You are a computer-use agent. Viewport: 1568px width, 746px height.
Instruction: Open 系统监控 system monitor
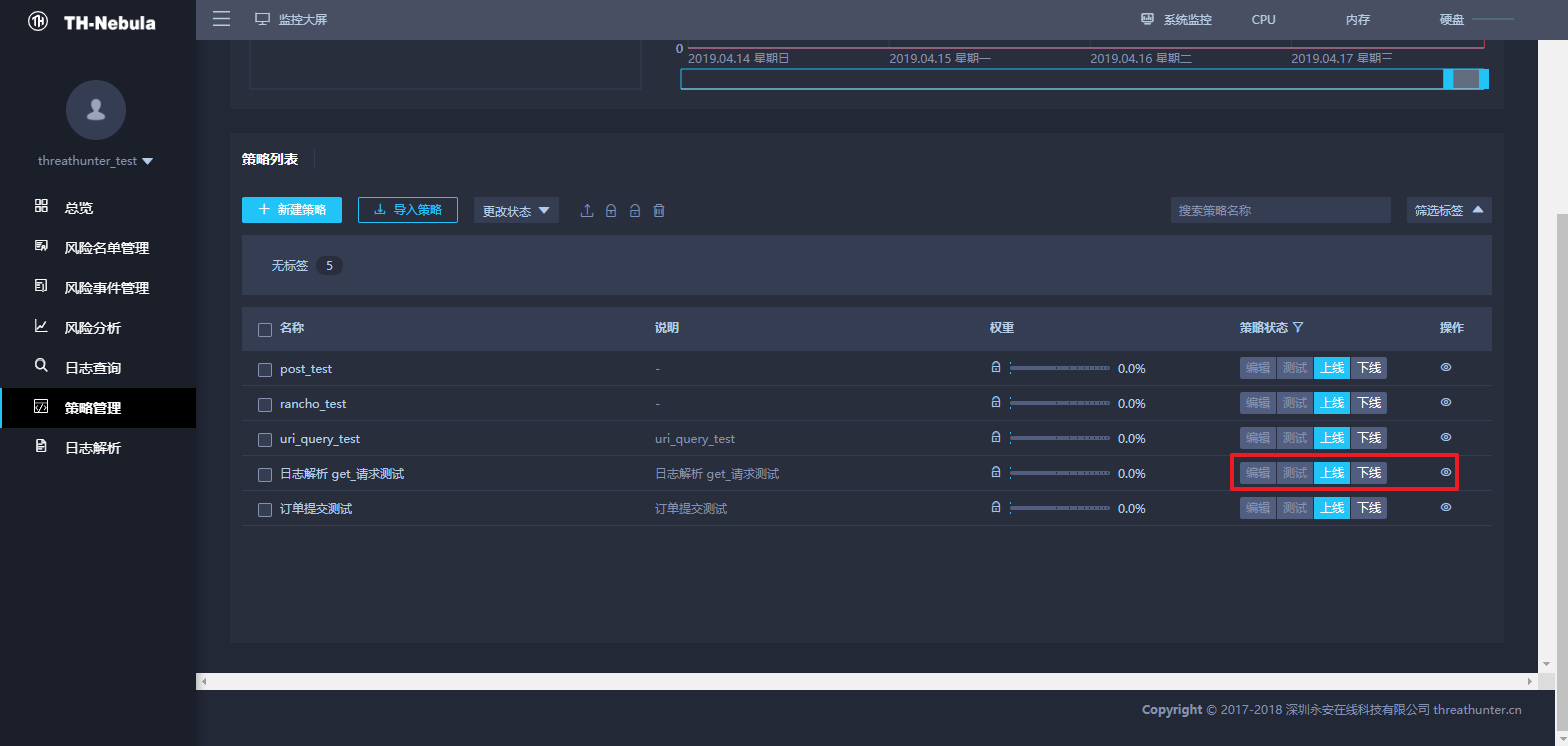tap(1176, 19)
